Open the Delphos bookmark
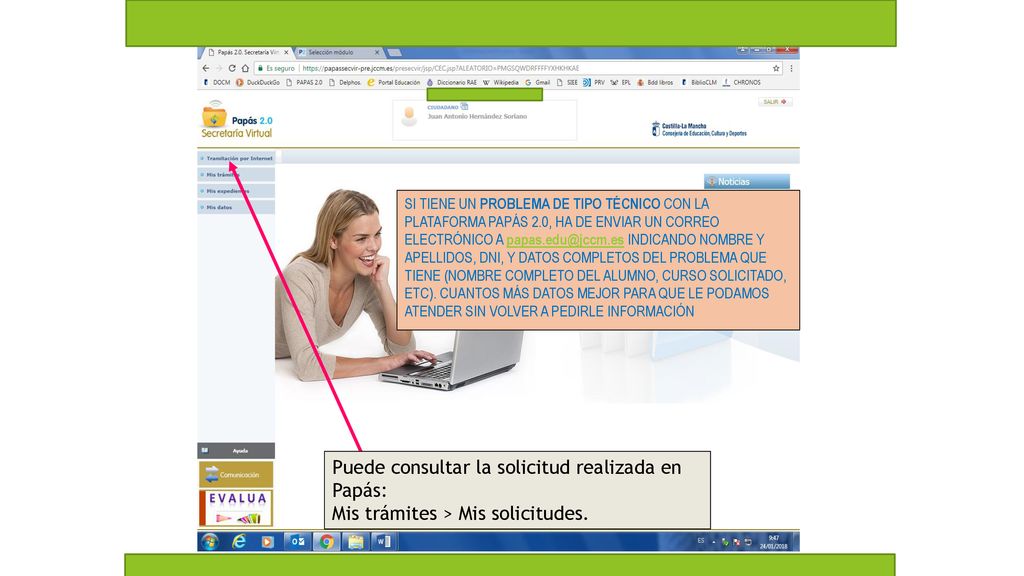This screenshot has width=1024, height=576. tap(345, 83)
